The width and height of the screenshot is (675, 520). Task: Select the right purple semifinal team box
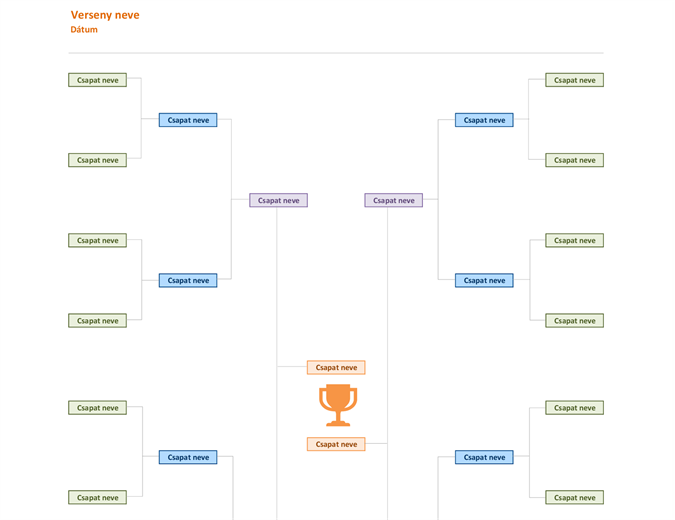pyautogui.click(x=393, y=200)
